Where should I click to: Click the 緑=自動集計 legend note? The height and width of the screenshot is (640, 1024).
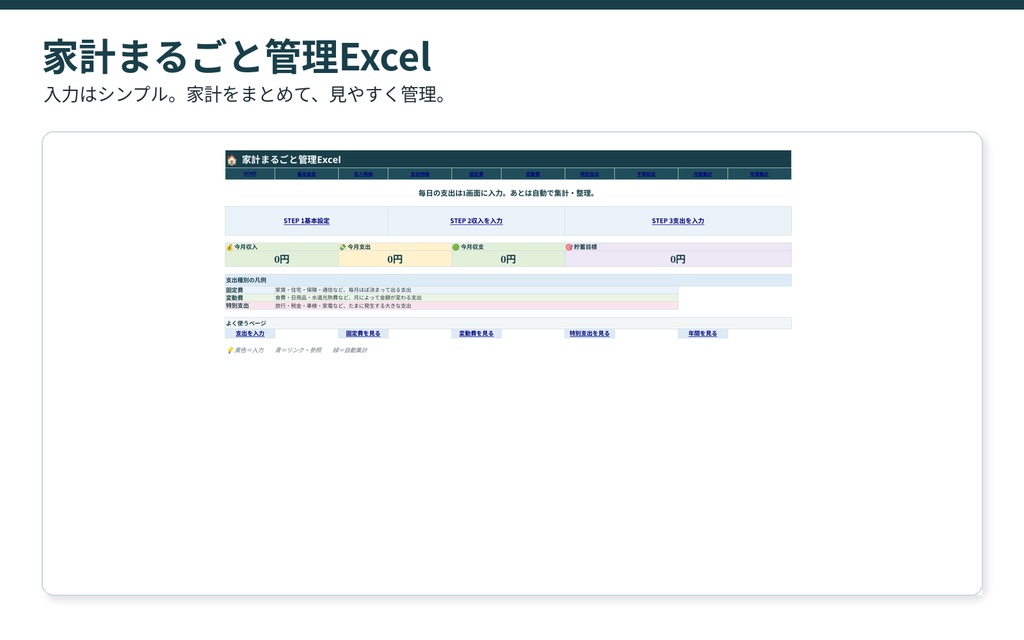[x=350, y=350]
